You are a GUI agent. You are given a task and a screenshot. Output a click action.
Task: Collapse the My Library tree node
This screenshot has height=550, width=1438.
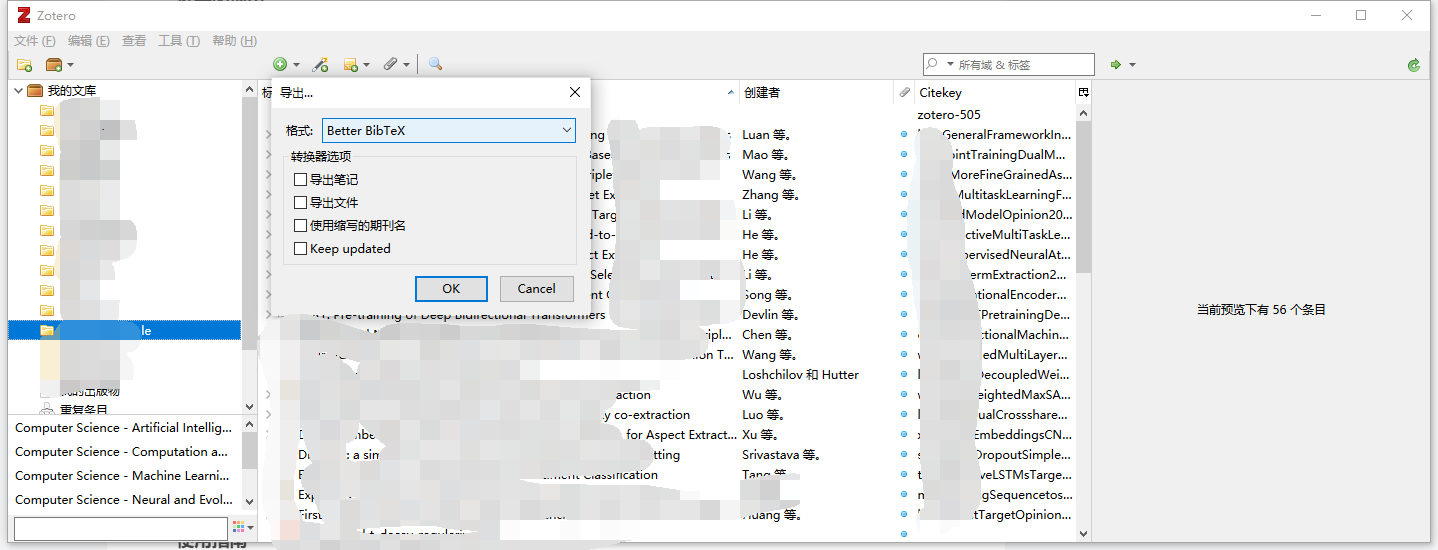(18, 91)
